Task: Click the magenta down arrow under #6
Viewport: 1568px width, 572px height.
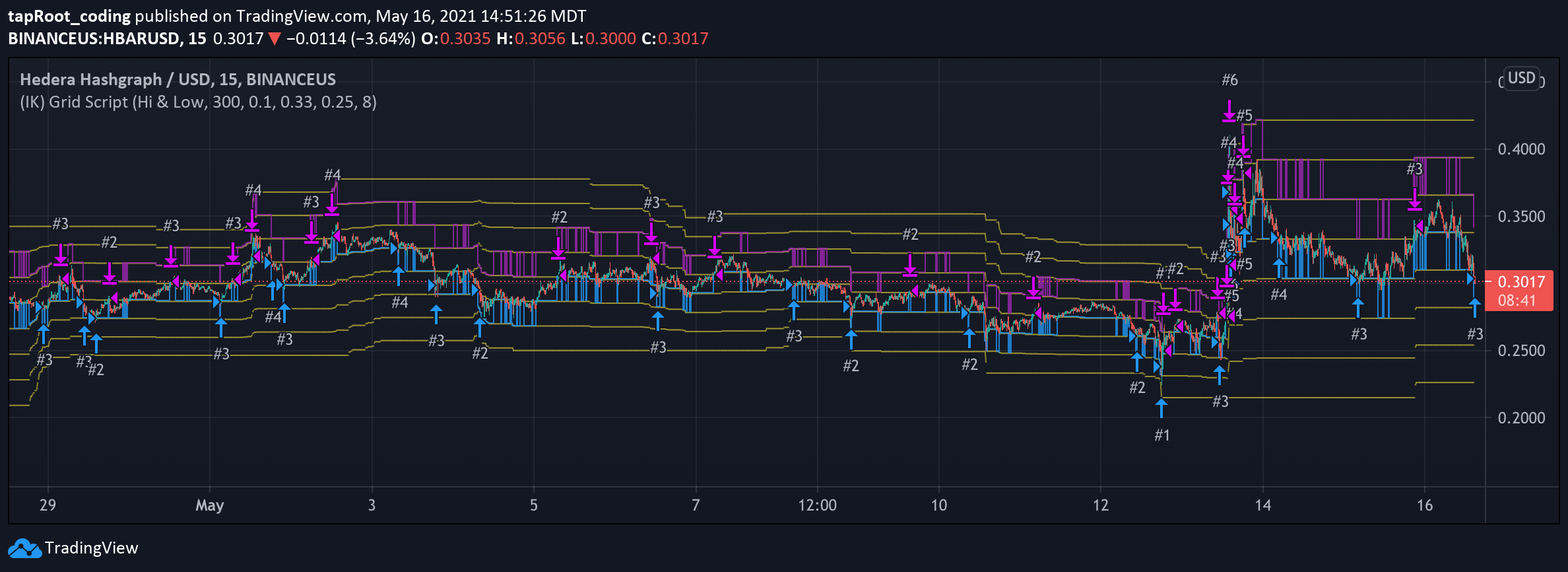Action: pyautogui.click(x=1229, y=111)
